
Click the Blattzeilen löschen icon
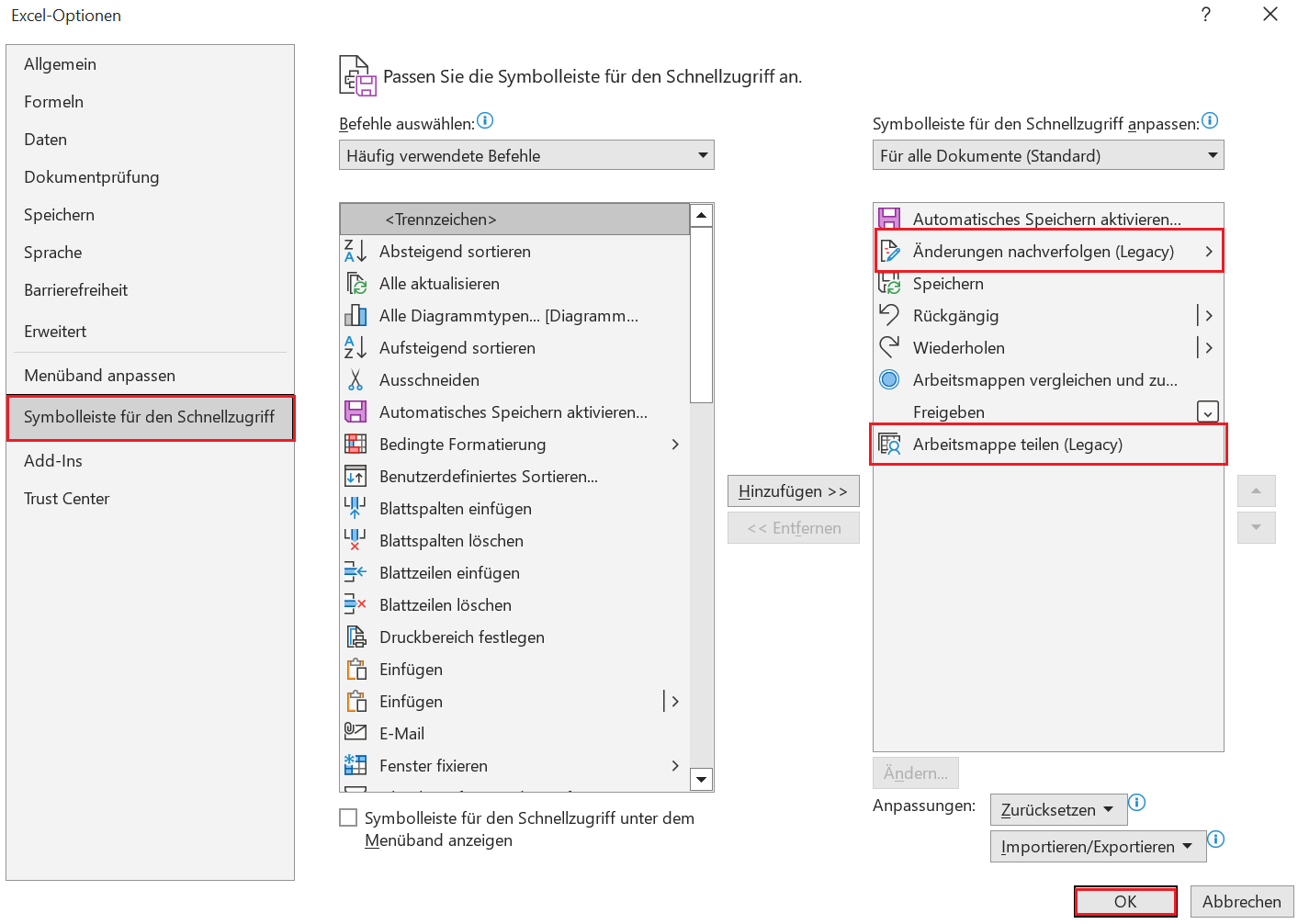(356, 604)
